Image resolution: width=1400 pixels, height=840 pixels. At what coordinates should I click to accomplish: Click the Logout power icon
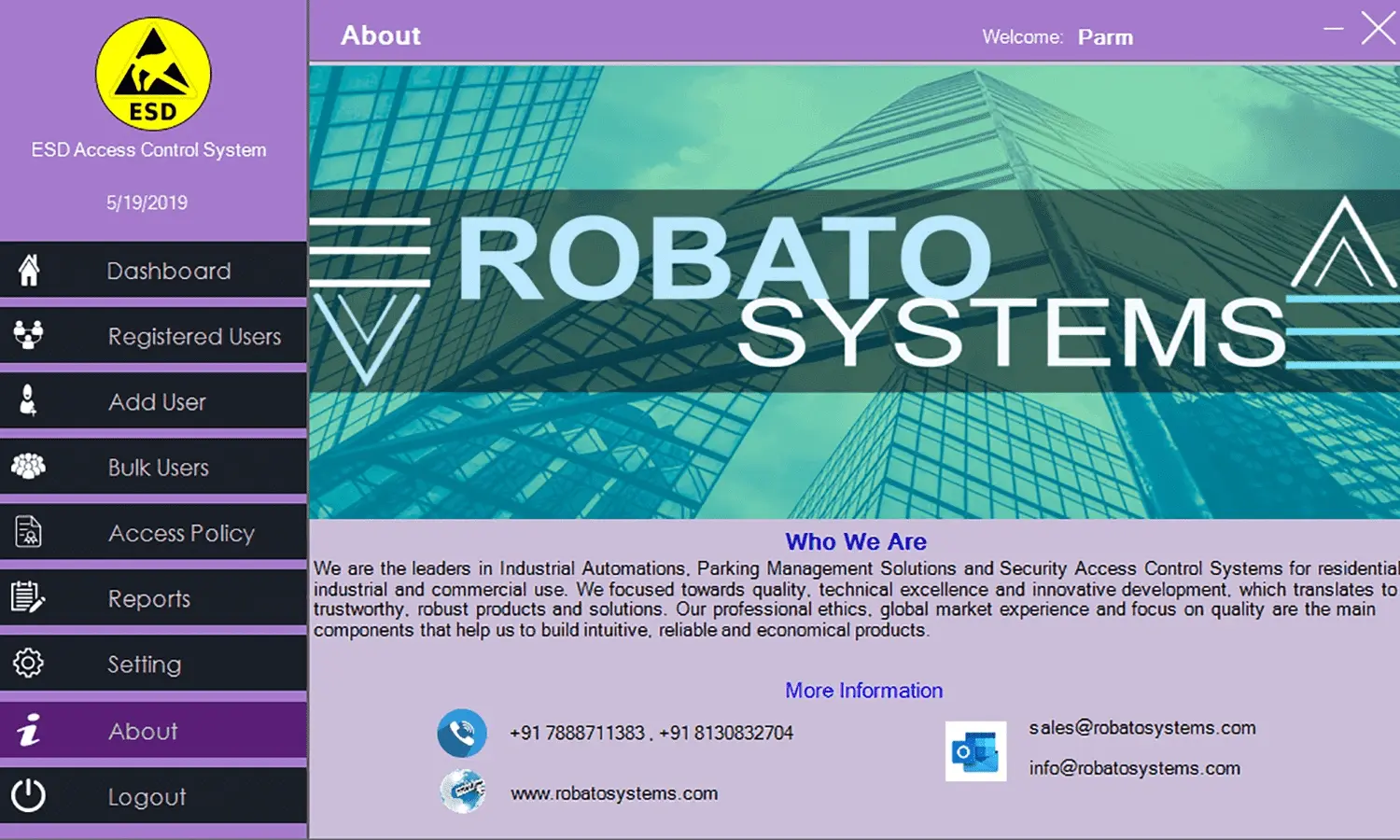coord(28,796)
